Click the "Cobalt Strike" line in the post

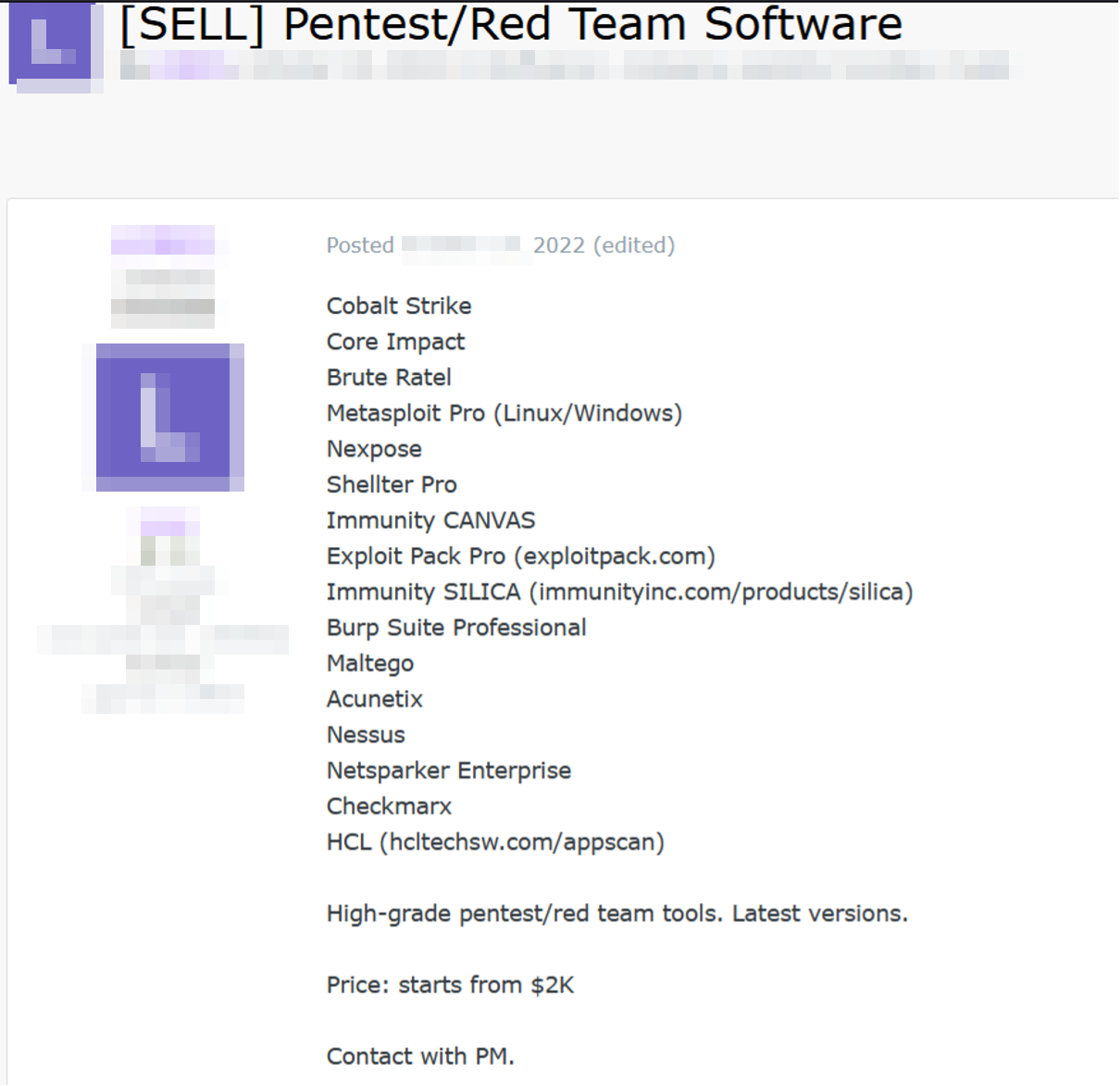coord(399,306)
